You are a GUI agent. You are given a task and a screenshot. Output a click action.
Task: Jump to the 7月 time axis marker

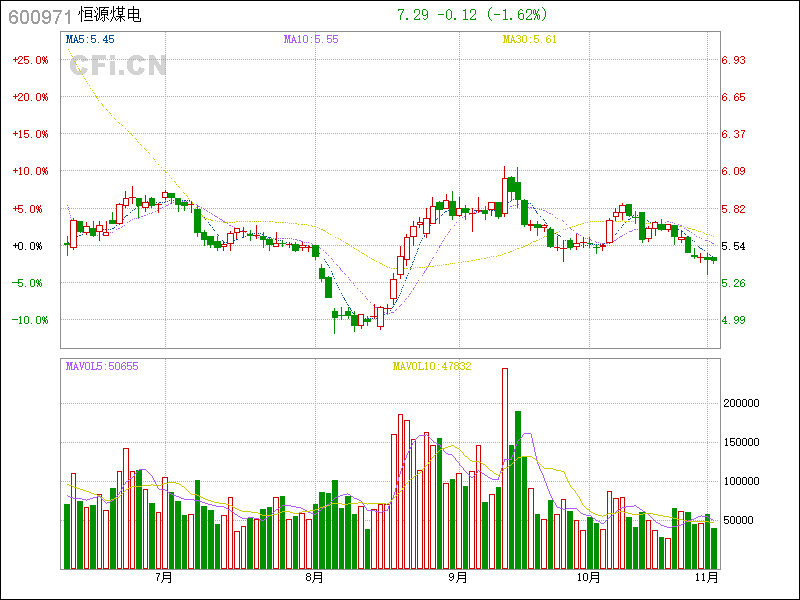point(164,577)
